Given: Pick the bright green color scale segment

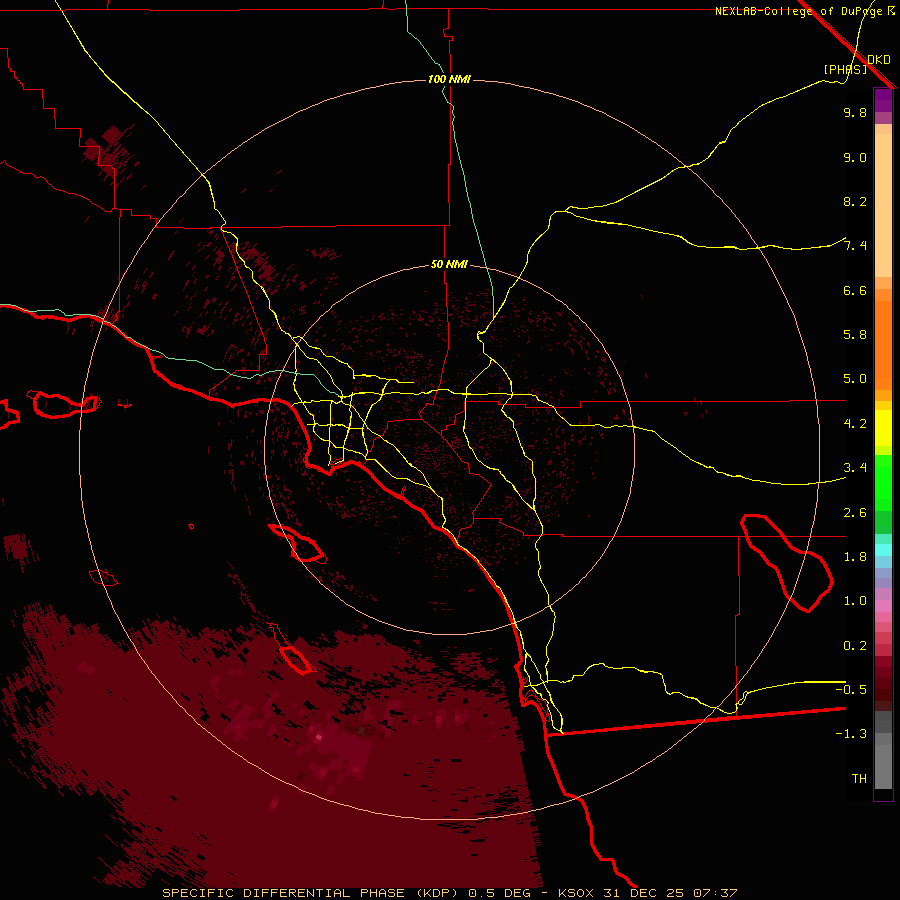Looking at the screenshot, I should (883, 482).
